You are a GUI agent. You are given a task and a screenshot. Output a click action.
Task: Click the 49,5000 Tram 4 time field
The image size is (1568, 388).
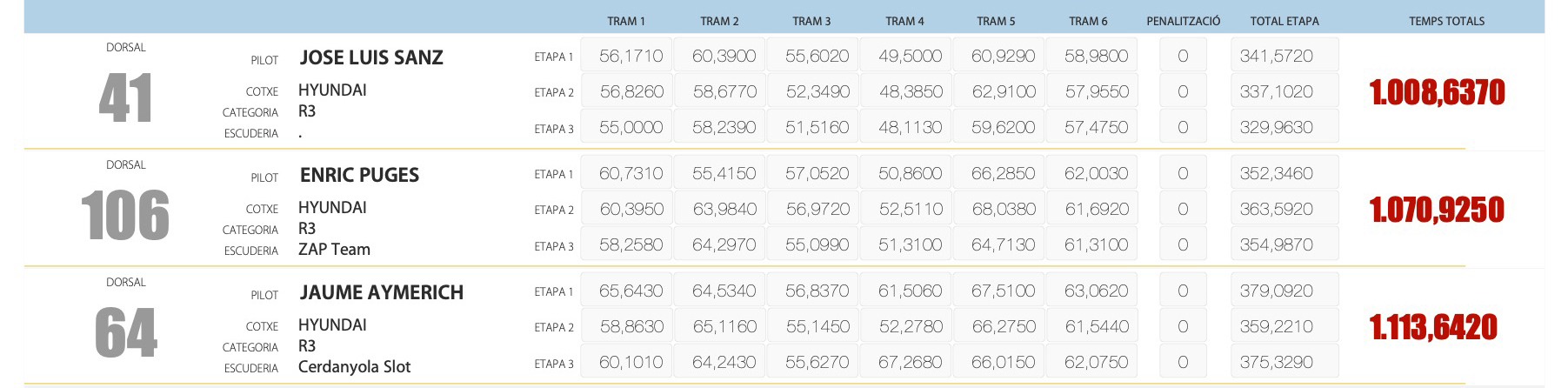click(910, 57)
